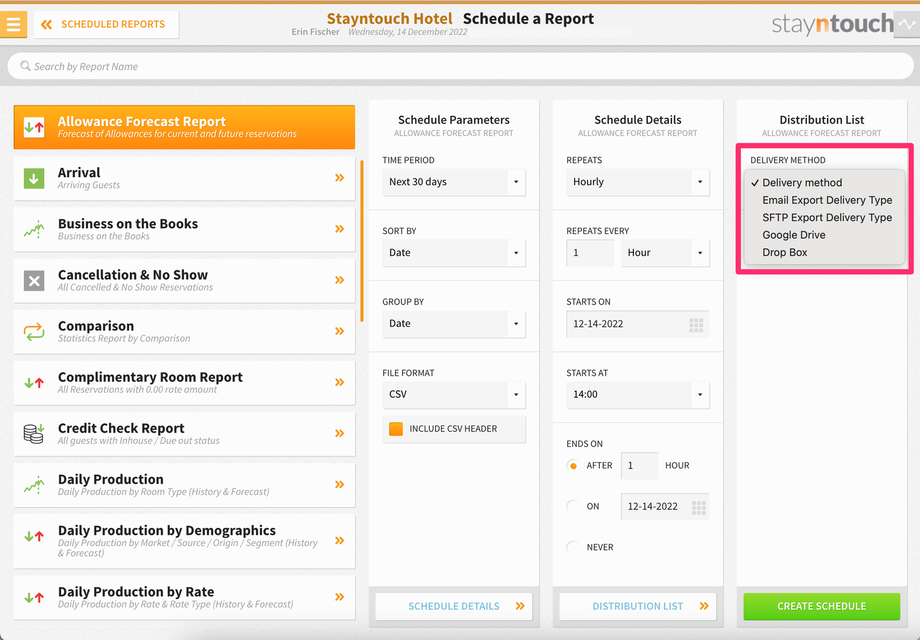Click the Comparison loop arrows icon
Viewport: 920px width, 640px height.
pos(34,331)
